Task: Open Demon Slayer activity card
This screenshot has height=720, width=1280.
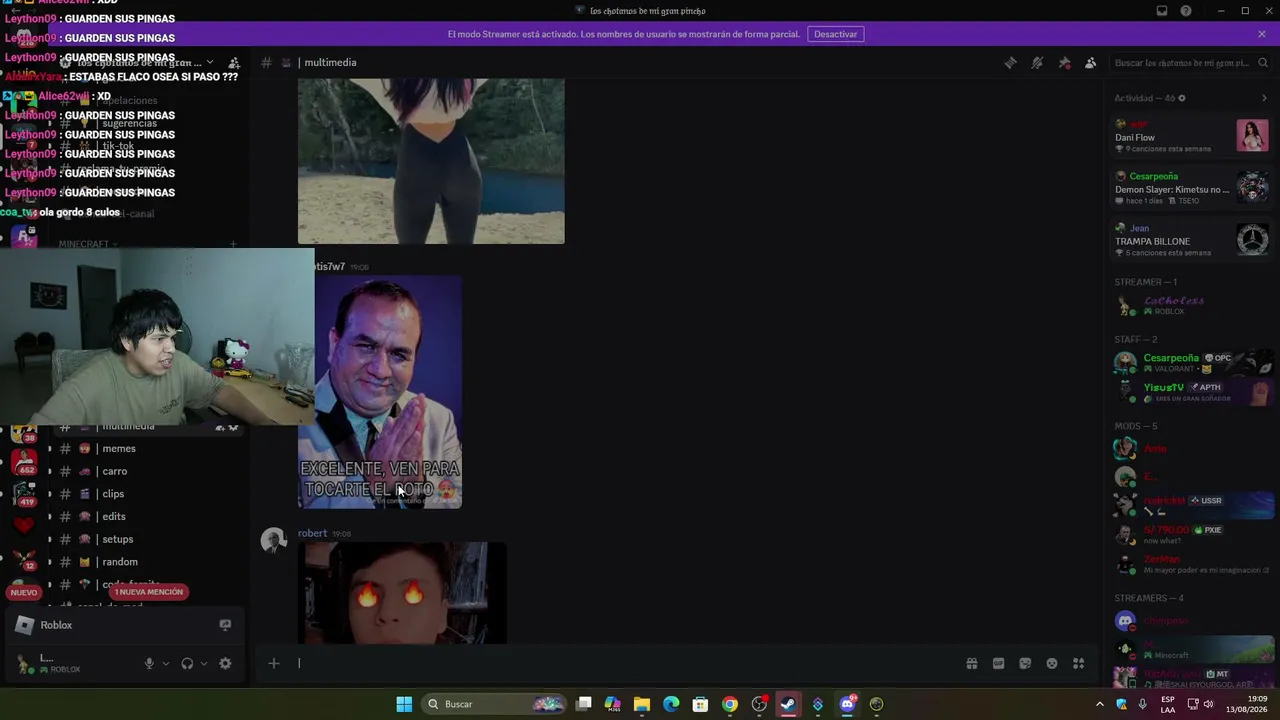Action: [1191, 188]
